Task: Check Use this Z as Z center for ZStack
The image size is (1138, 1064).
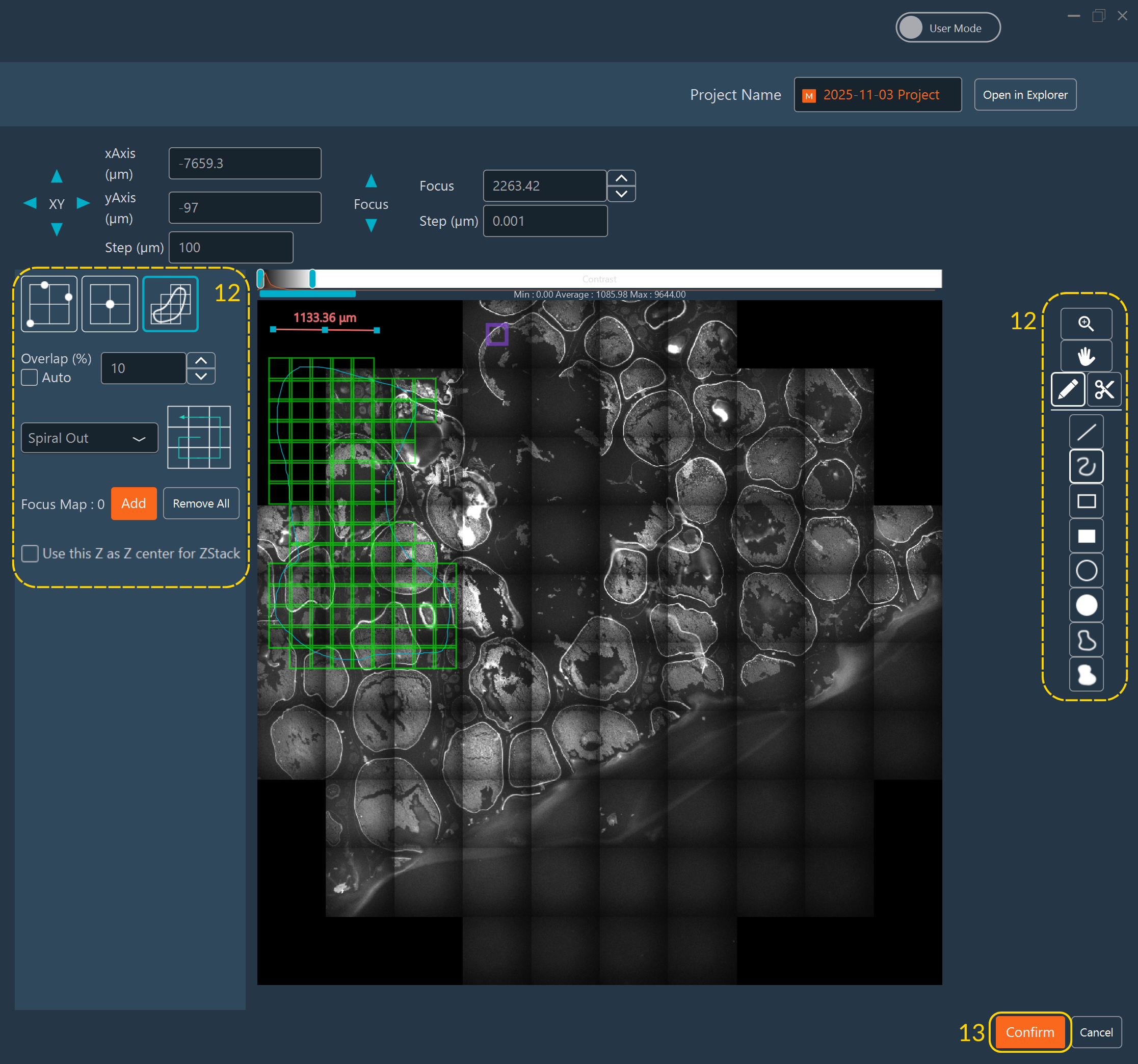Action: 30,553
